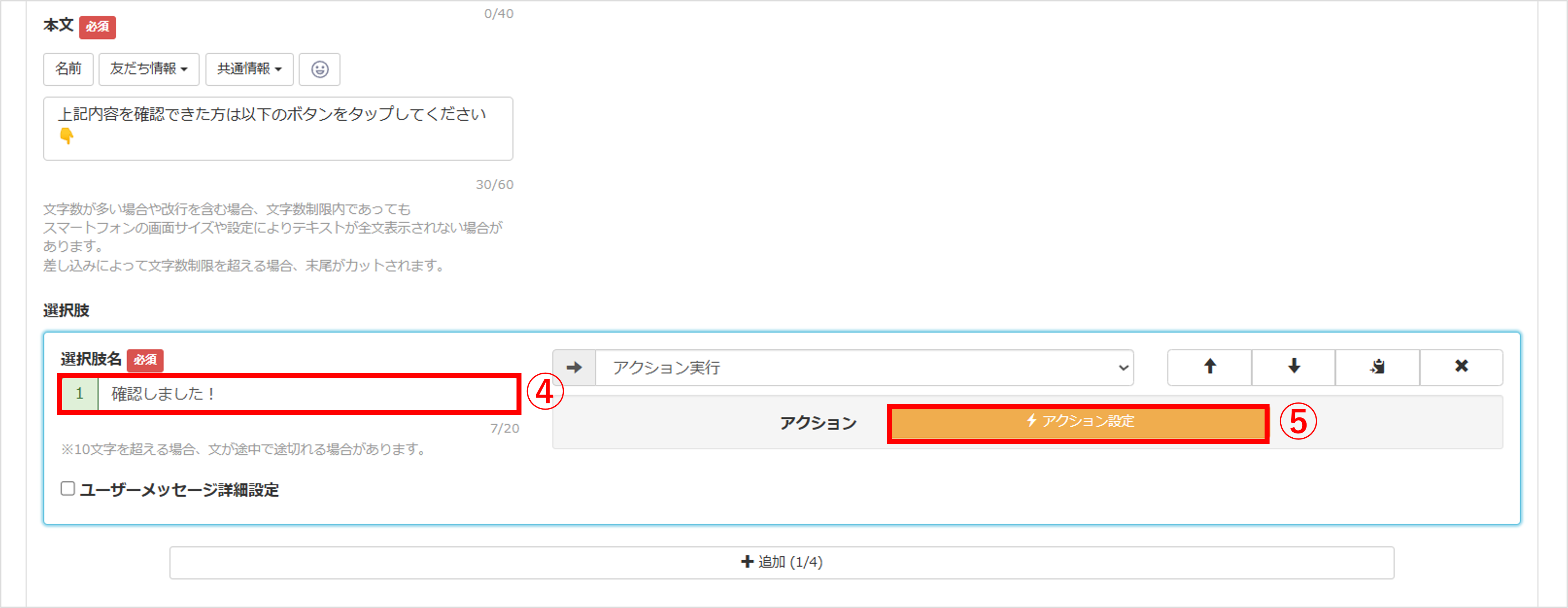The height and width of the screenshot is (608, 1568).
Task: Move the choice down with down arrow
Action: [1293, 367]
